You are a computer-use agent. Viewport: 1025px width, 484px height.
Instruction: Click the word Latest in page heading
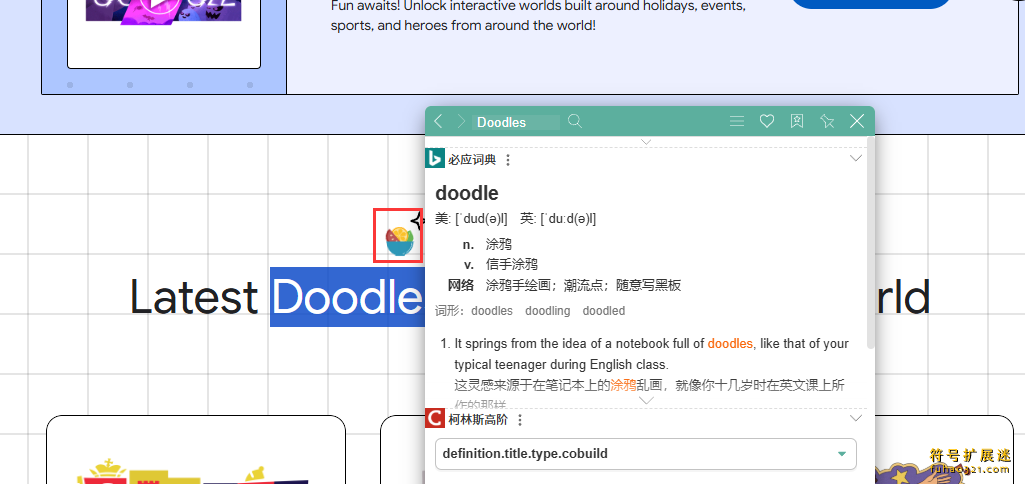[x=193, y=297]
